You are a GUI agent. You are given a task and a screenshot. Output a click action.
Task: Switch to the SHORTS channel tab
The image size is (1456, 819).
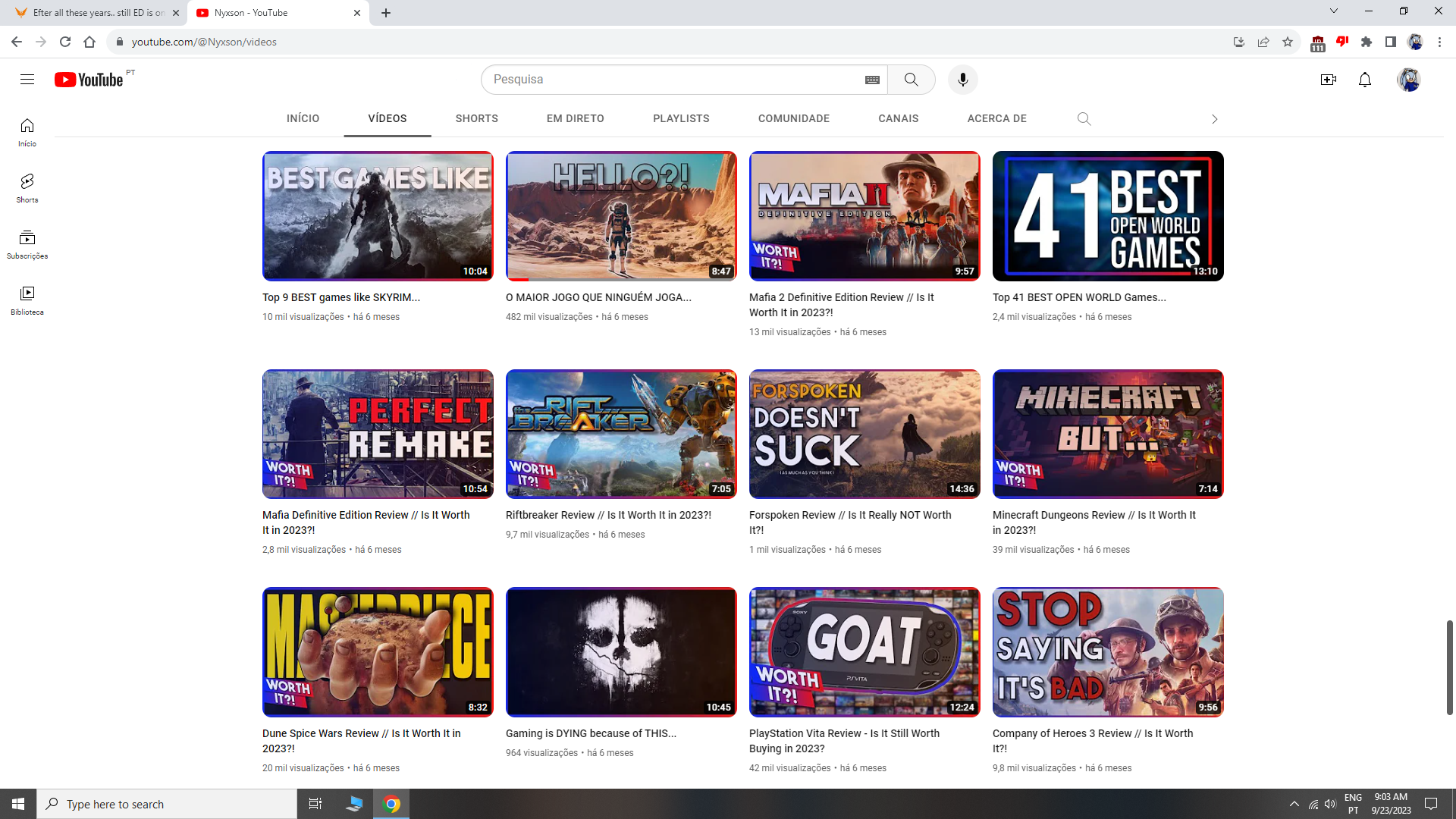pyautogui.click(x=477, y=118)
